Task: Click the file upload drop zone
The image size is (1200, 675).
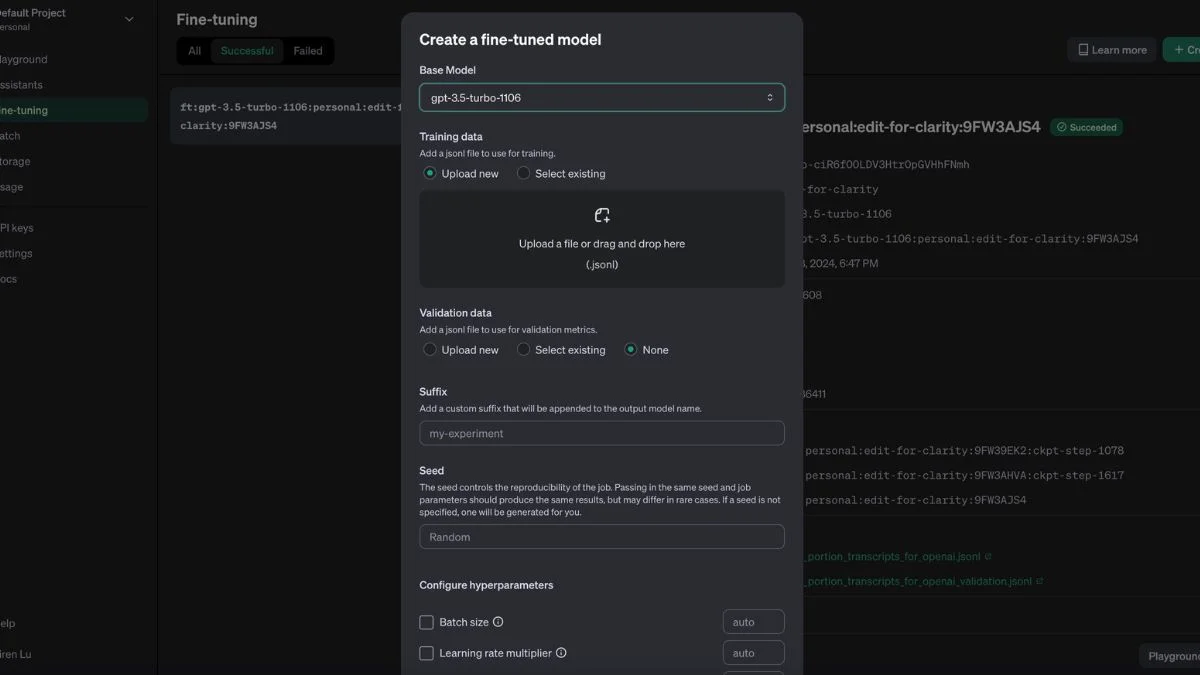Action: click(x=602, y=239)
